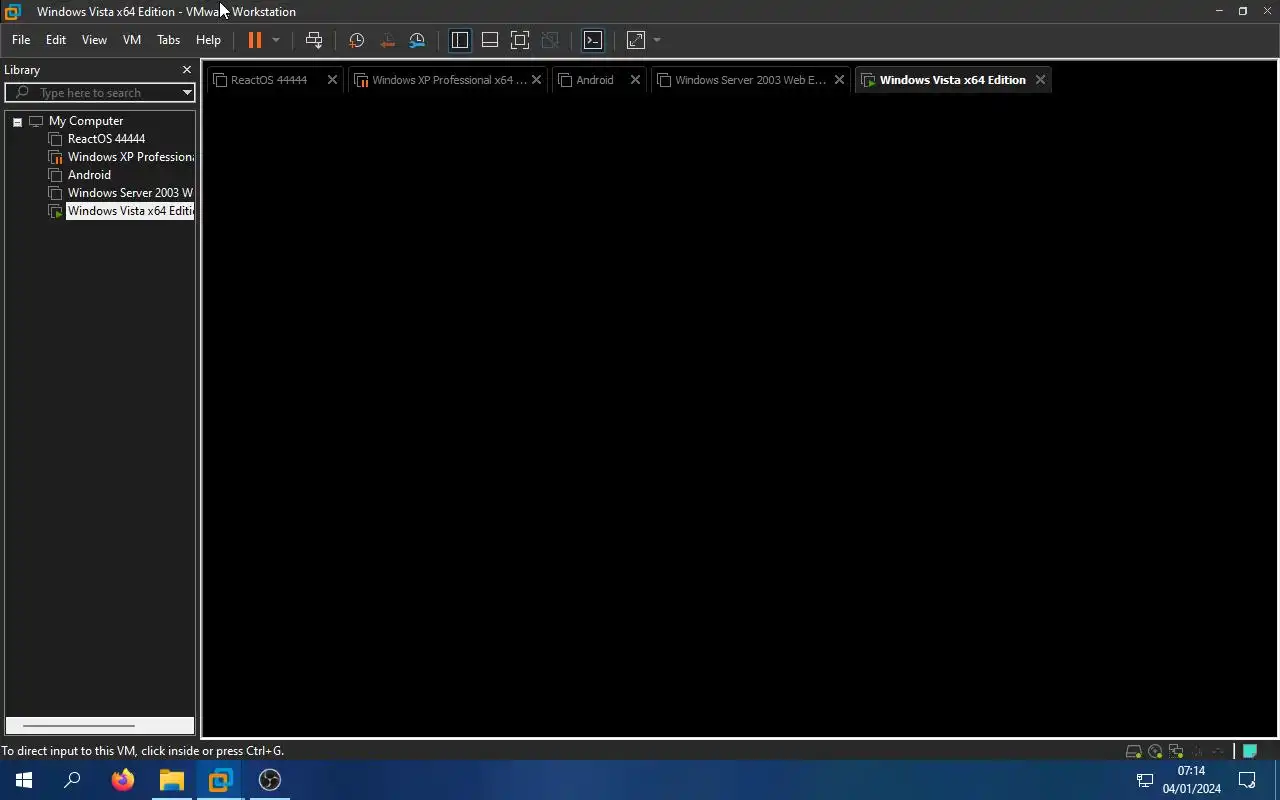
Task: Close the Windows Server 2003 Web tab
Action: (x=839, y=80)
